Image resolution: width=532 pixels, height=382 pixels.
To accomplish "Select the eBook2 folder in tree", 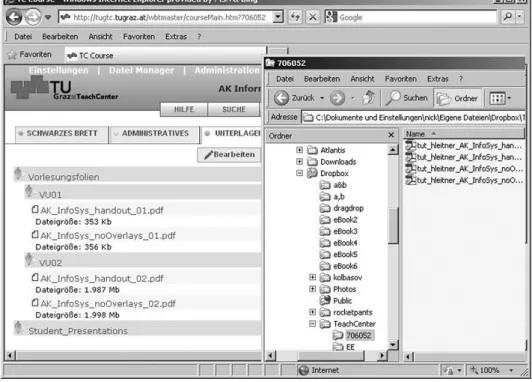I will coord(345,219).
